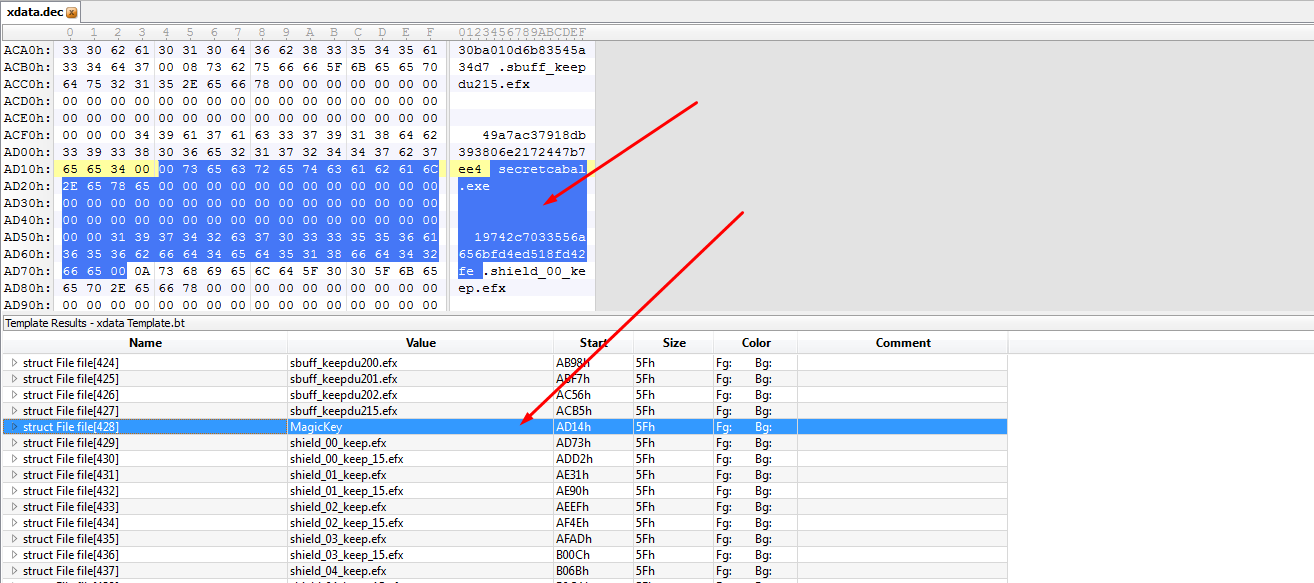Expand struct File file[430] row
The image size is (1314, 583).
[x=14, y=459]
